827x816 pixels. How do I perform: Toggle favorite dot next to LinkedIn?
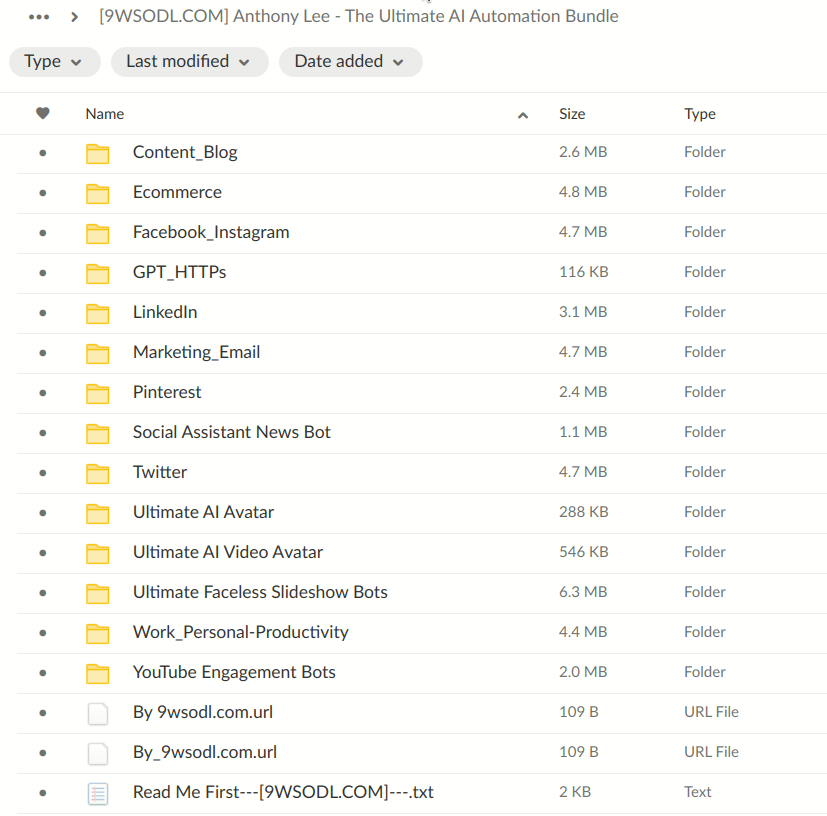(41, 312)
